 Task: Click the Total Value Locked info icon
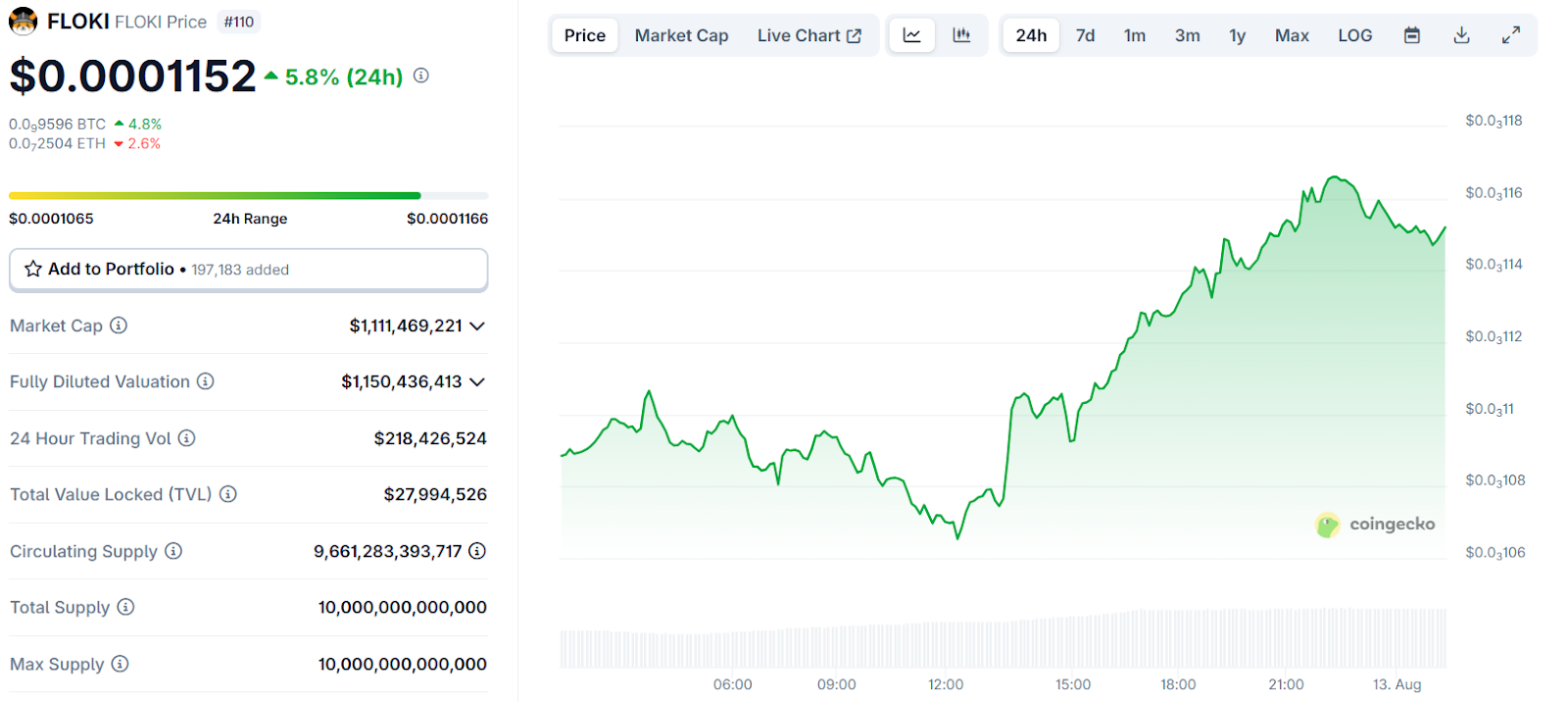point(228,494)
